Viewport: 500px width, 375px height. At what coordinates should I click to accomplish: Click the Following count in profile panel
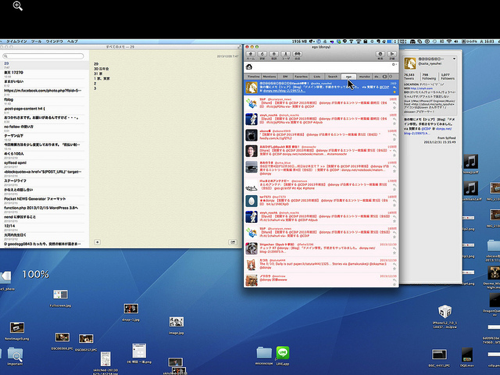[428, 77]
